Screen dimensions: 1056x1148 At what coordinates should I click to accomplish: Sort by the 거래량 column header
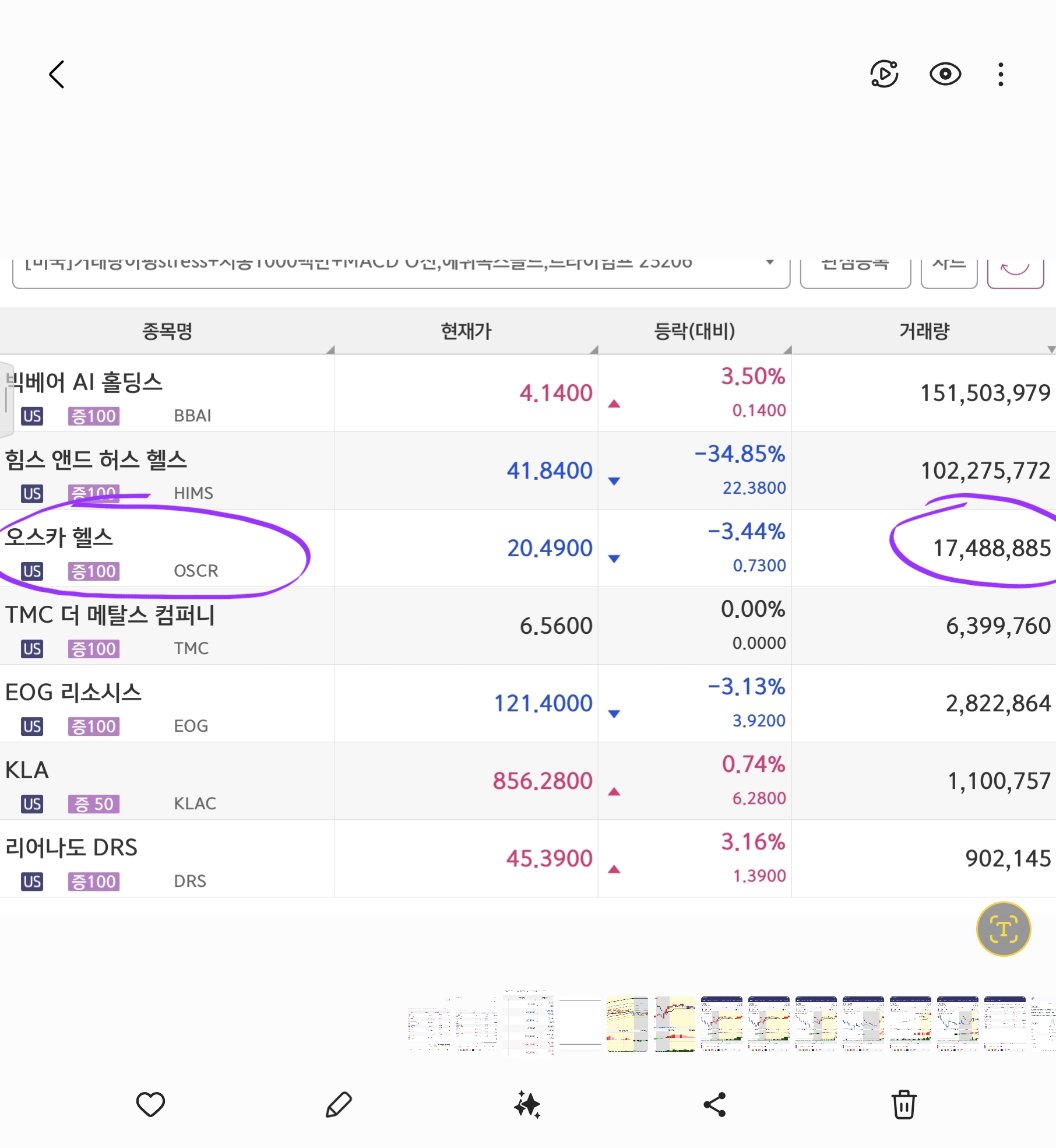[924, 331]
